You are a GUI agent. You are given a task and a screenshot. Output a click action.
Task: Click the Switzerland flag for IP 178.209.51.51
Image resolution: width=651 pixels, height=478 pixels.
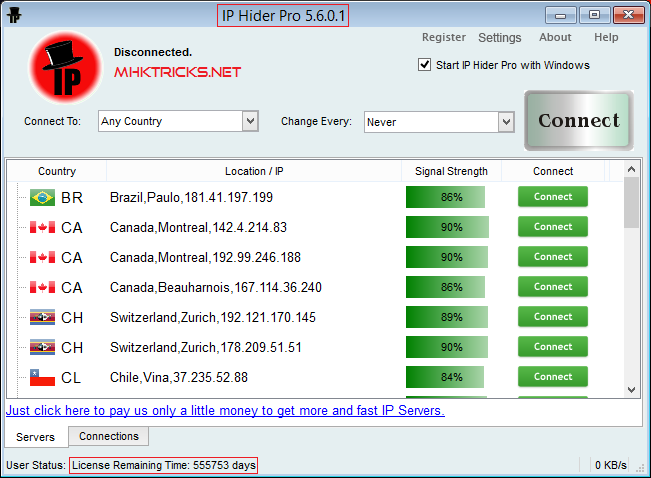tap(42, 347)
